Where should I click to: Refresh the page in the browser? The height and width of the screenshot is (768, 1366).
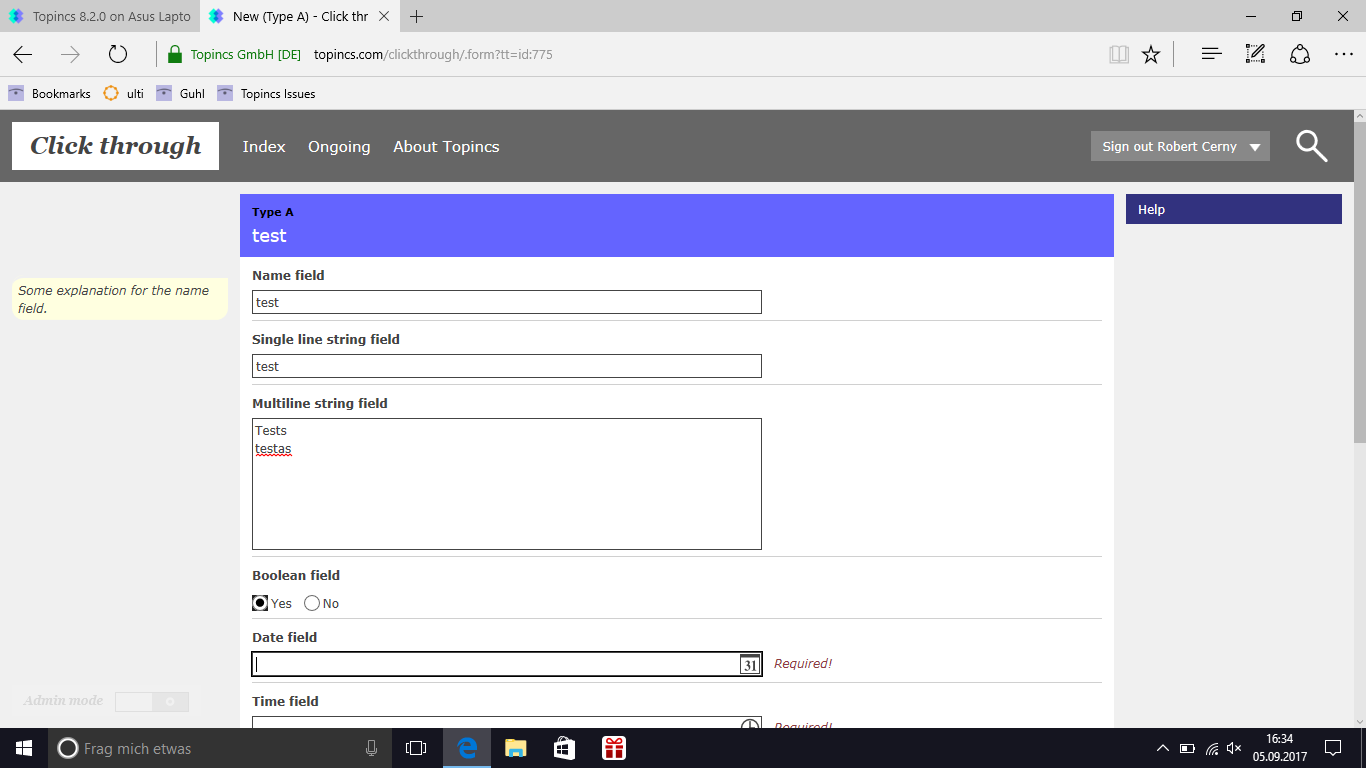coord(118,55)
